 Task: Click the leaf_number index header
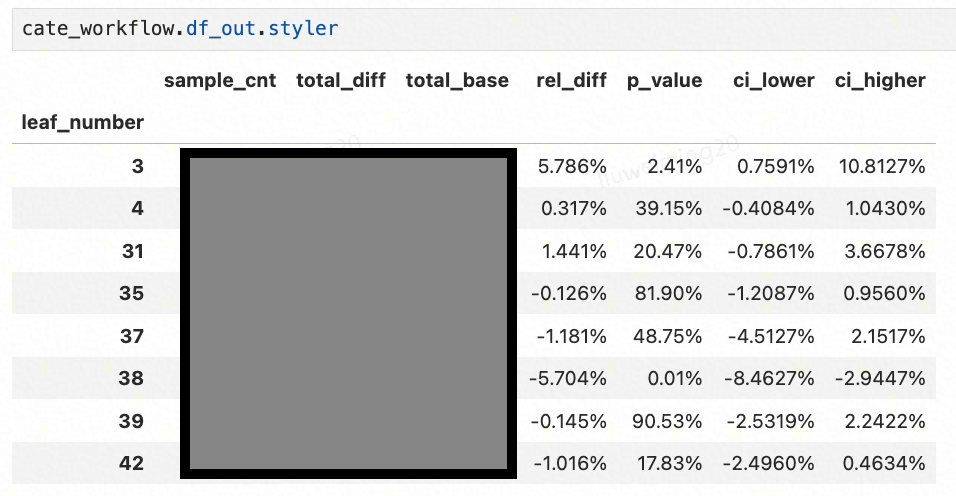82,123
